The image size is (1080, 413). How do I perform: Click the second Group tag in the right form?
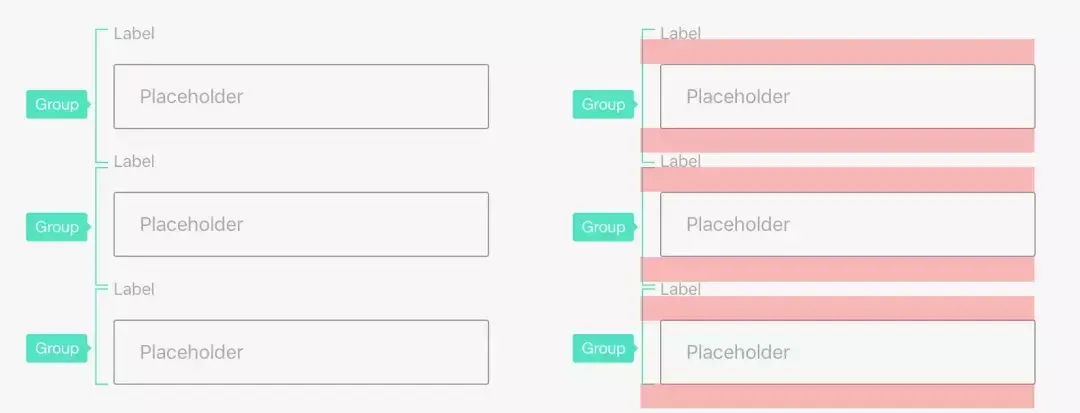(603, 227)
